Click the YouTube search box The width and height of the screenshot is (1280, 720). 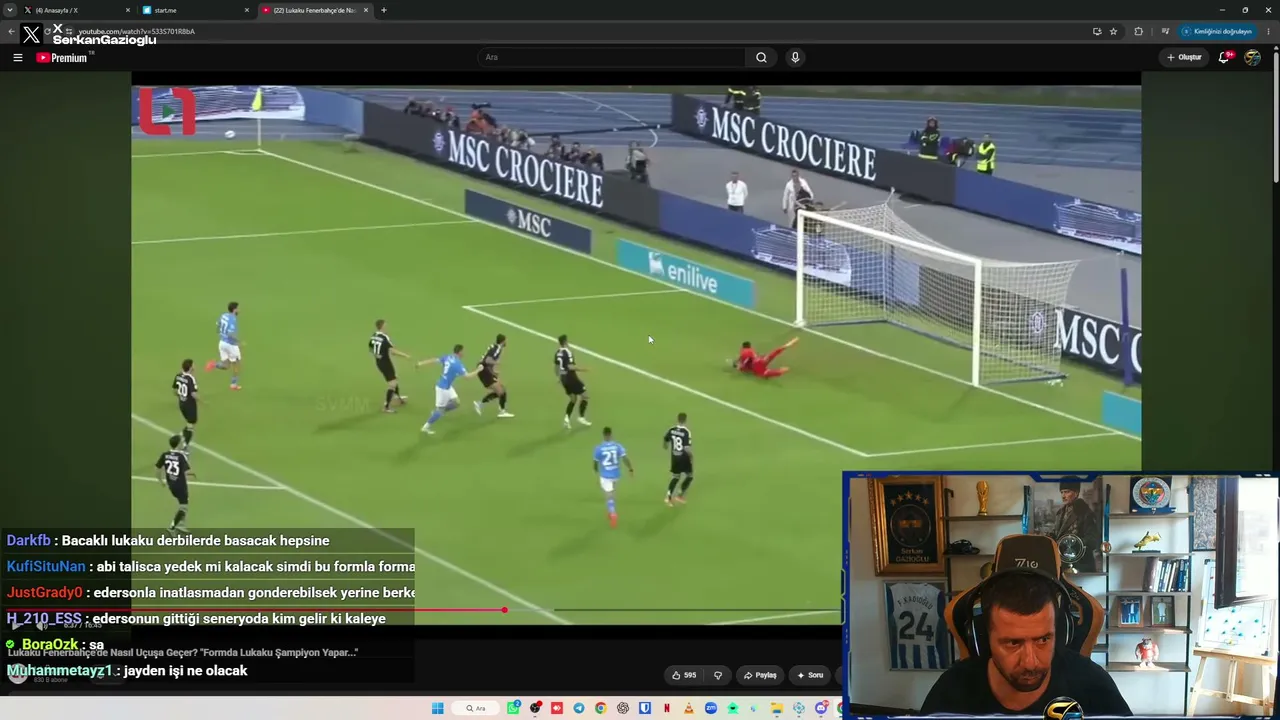pos(612,57)
